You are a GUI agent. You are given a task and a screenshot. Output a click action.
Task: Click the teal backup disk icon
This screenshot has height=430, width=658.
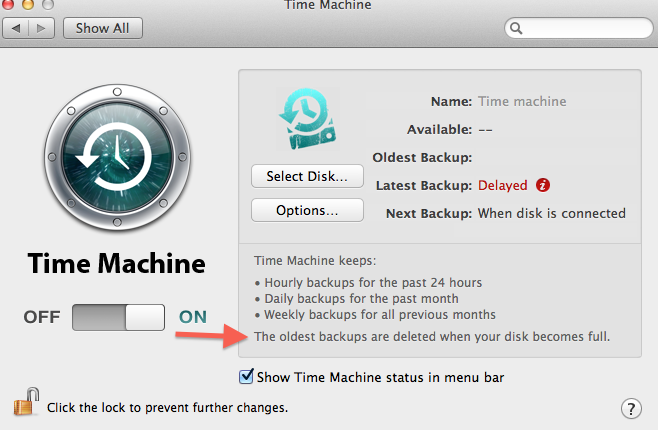(x=308, y=119)
